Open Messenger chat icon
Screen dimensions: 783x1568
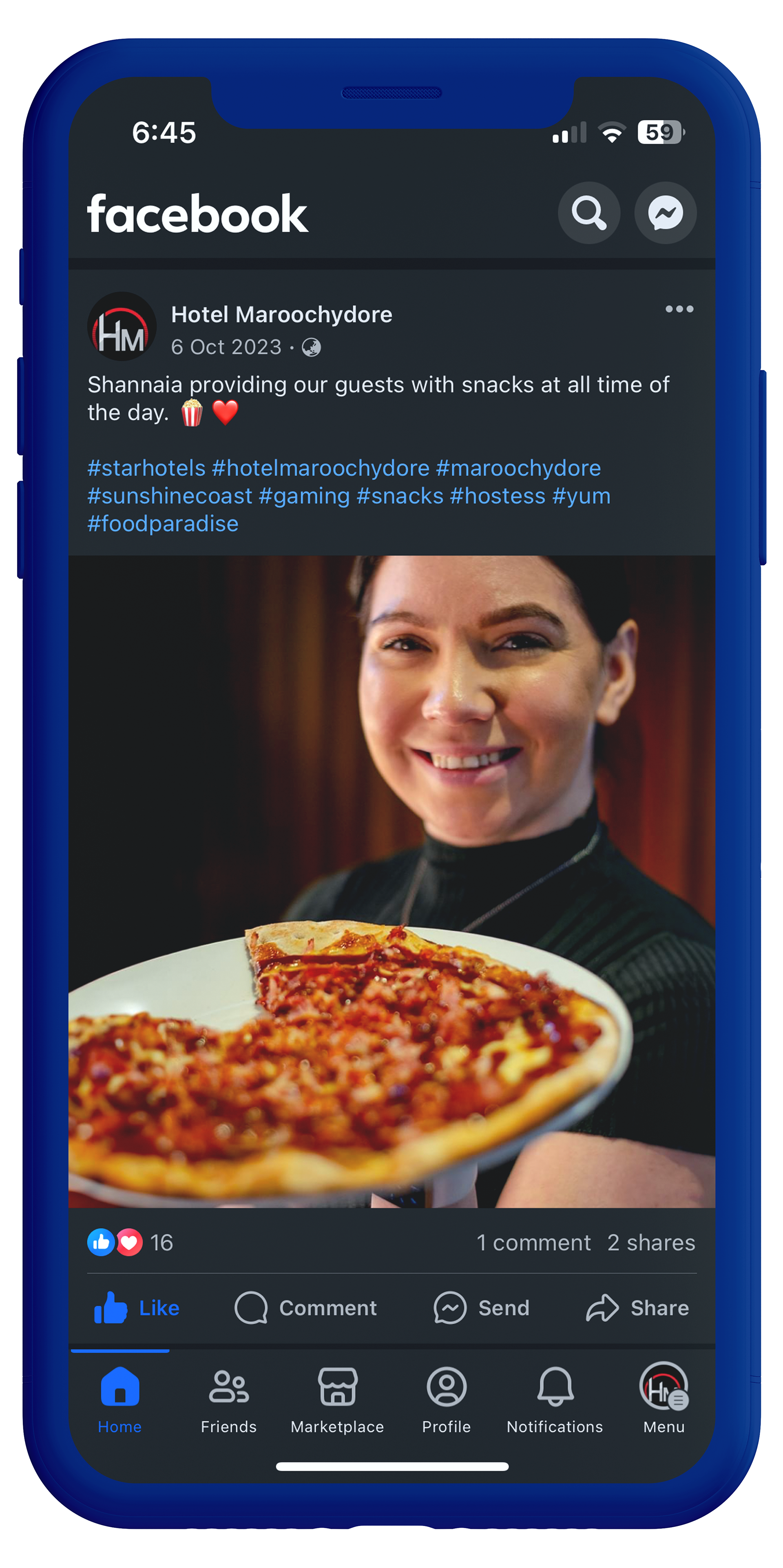pos(666,213)
